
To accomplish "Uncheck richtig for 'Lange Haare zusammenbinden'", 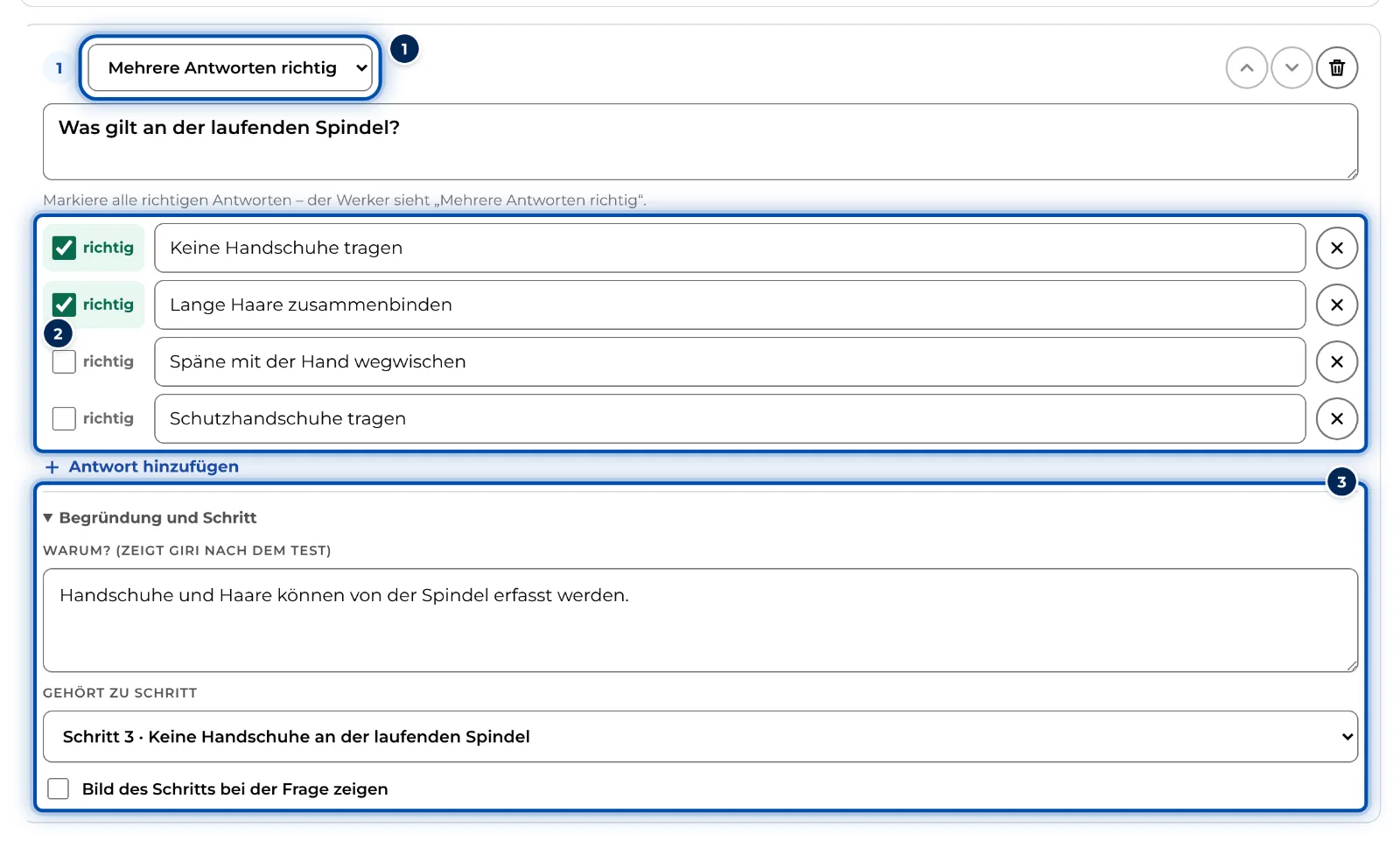I will (64, 305).
